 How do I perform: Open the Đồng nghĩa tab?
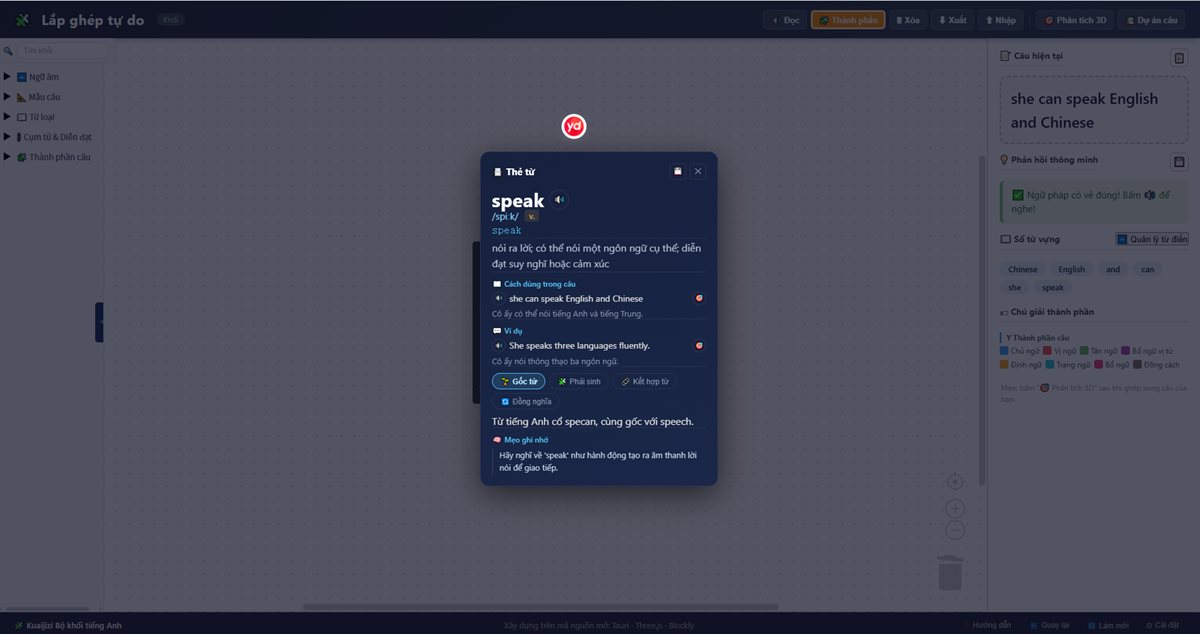[x=526, y=401]
